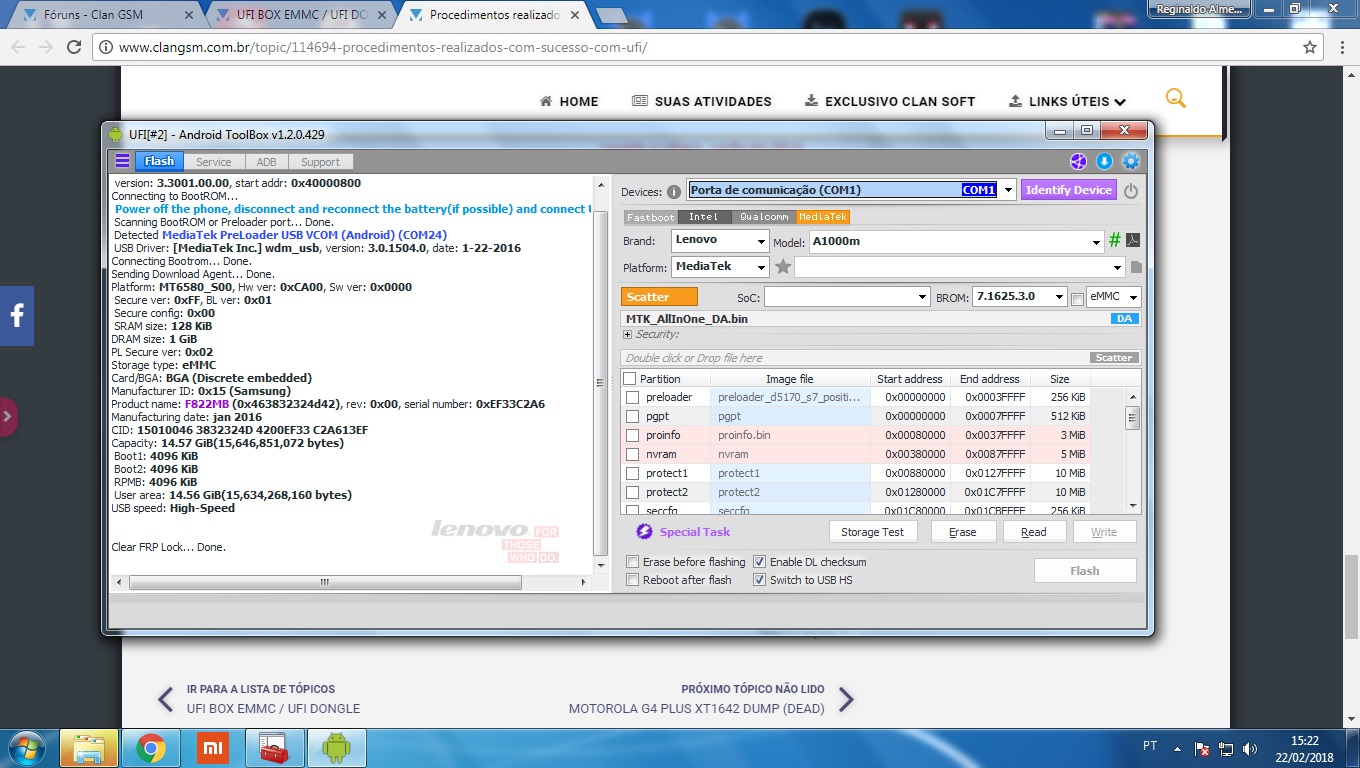Click the Facebook share sidebar icon
1360x768 pixels.
pos(17,316)
